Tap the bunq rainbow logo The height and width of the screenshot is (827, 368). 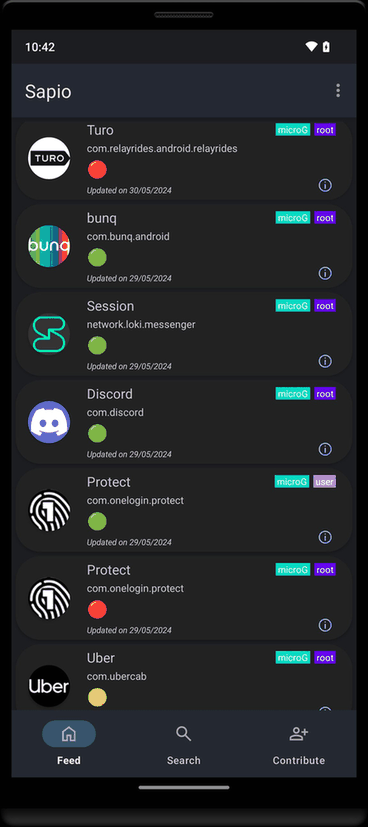[49, 246]
